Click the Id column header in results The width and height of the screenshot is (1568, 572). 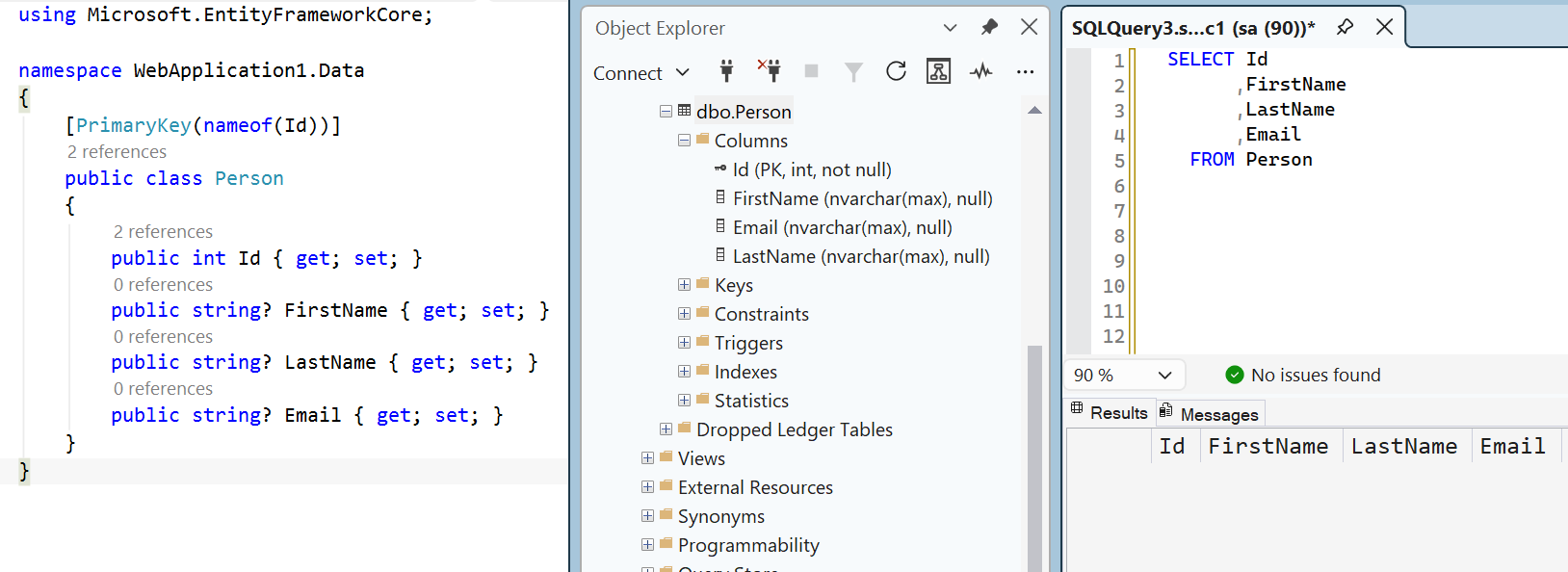1175,446
